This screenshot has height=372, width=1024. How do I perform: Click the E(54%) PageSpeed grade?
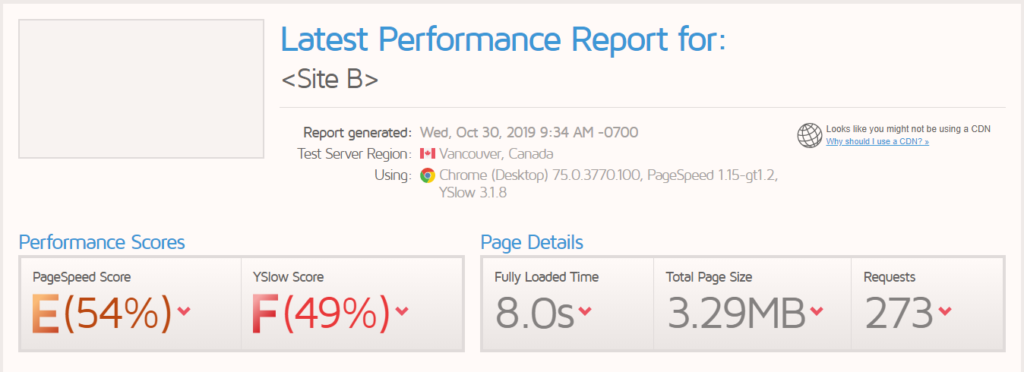[x=103, y=313]
